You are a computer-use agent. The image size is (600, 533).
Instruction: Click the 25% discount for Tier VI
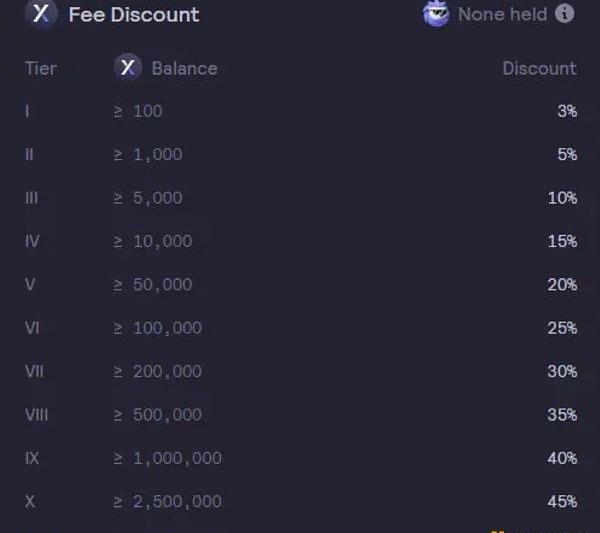(x=562, y=328)
